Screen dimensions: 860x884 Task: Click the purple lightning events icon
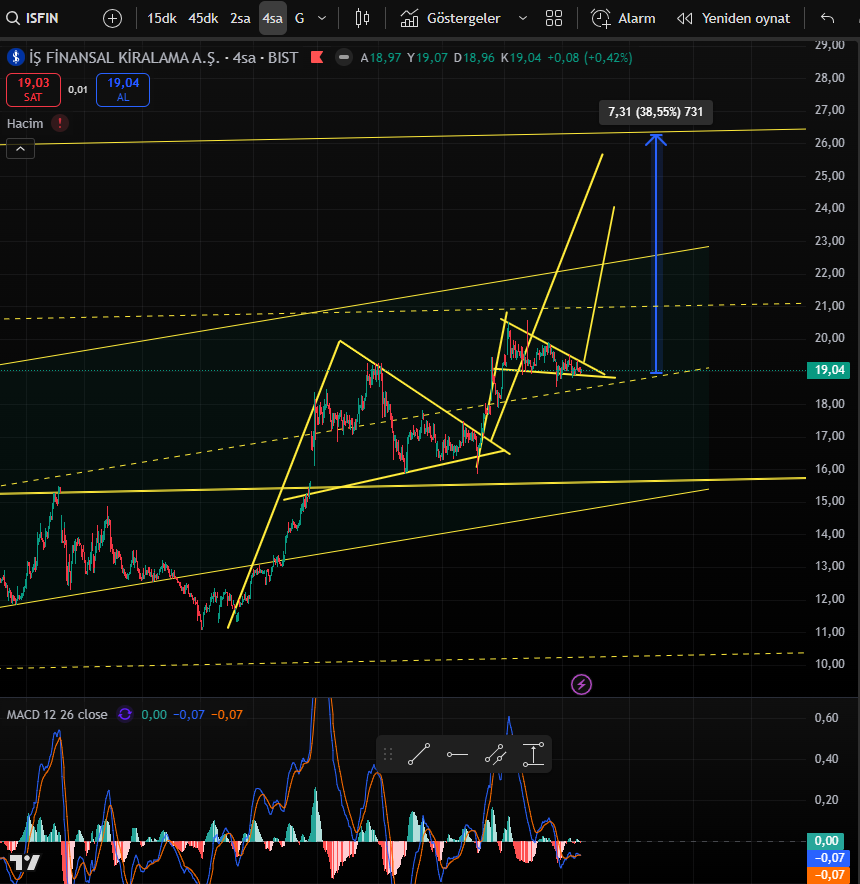click(581, 684)
